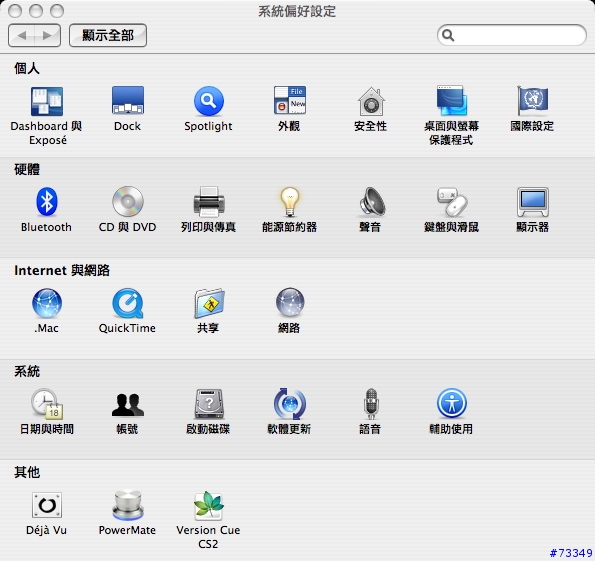Viewport: 595px width, 561px height.
Task: Open 能源節約器 energy saver pane
Action: pos(290,202)
